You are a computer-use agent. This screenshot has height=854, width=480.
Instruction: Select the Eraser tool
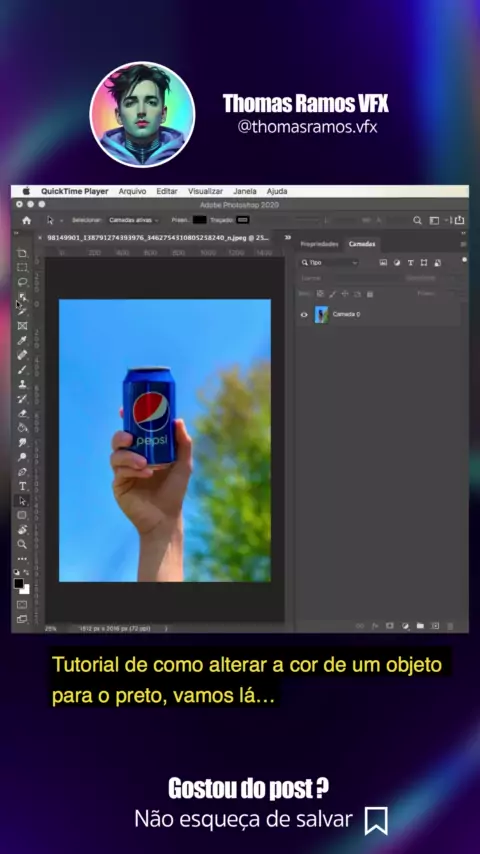pos(22,413)
